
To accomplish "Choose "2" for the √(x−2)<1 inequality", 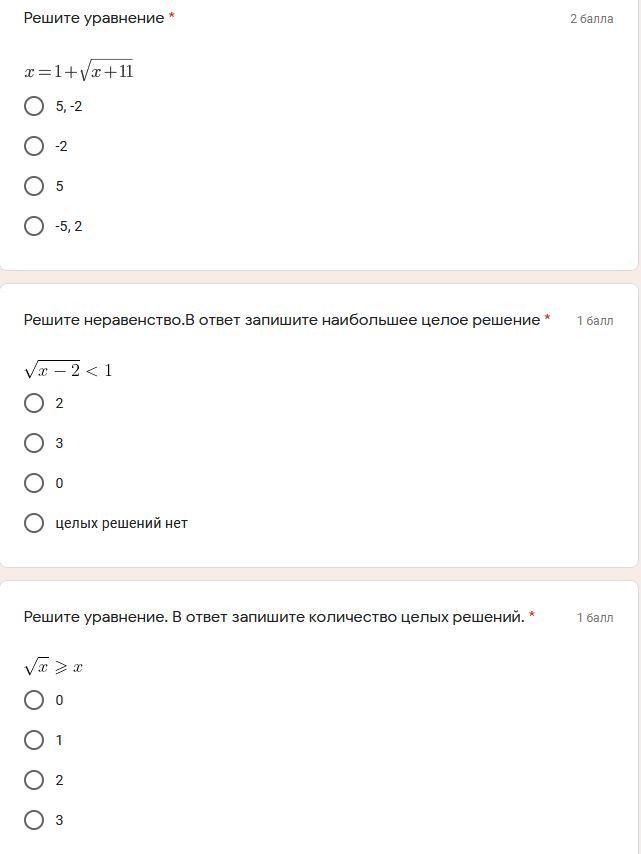I will 34,403.
